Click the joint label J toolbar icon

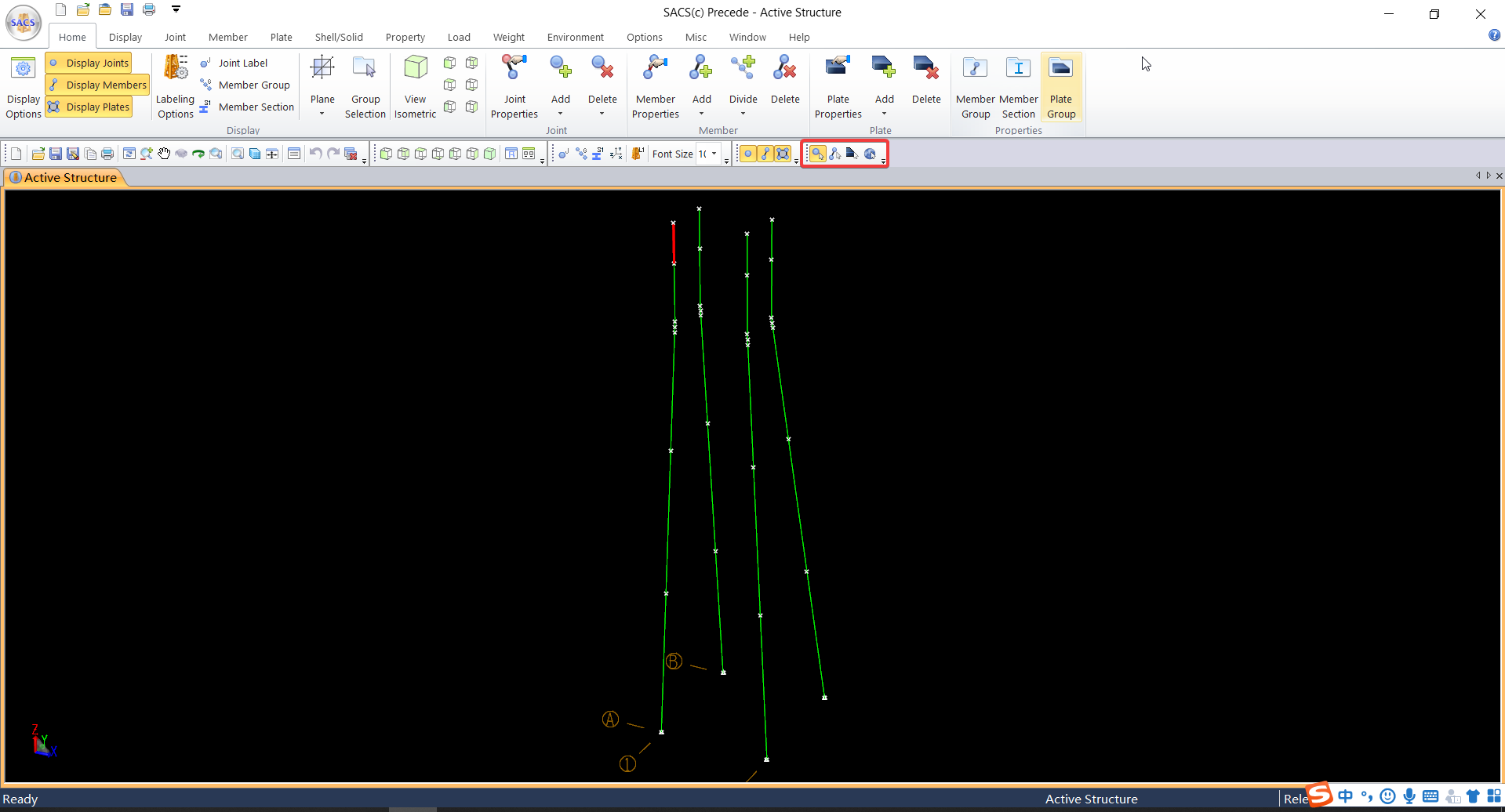[x=564, y=154]
